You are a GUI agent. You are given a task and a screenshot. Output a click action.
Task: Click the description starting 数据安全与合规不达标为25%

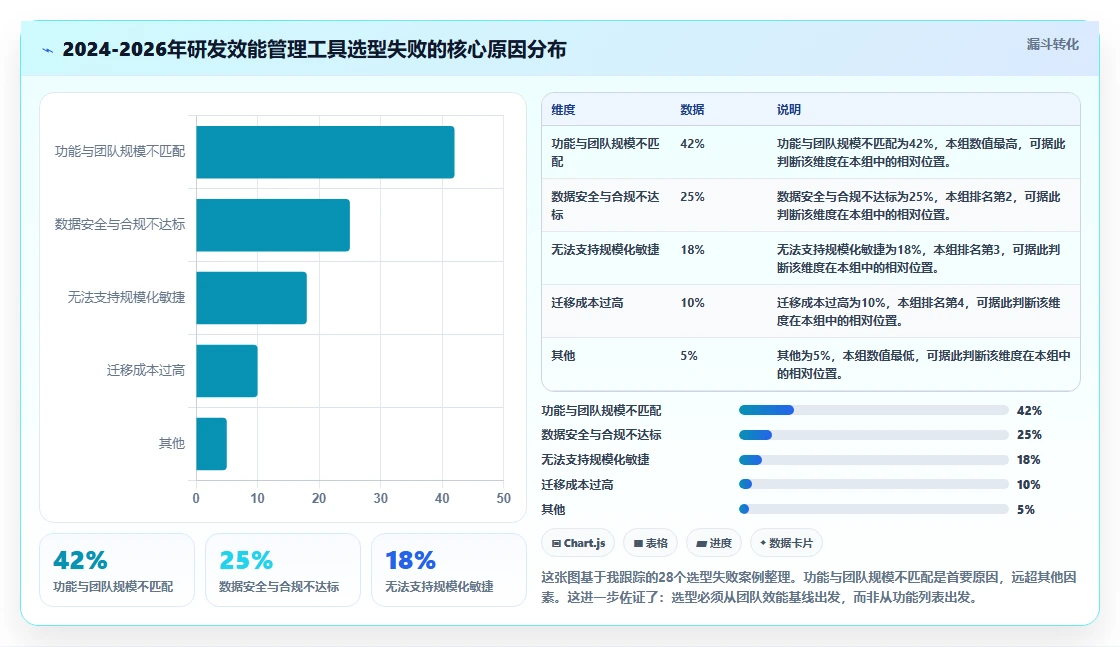(919, 206)
